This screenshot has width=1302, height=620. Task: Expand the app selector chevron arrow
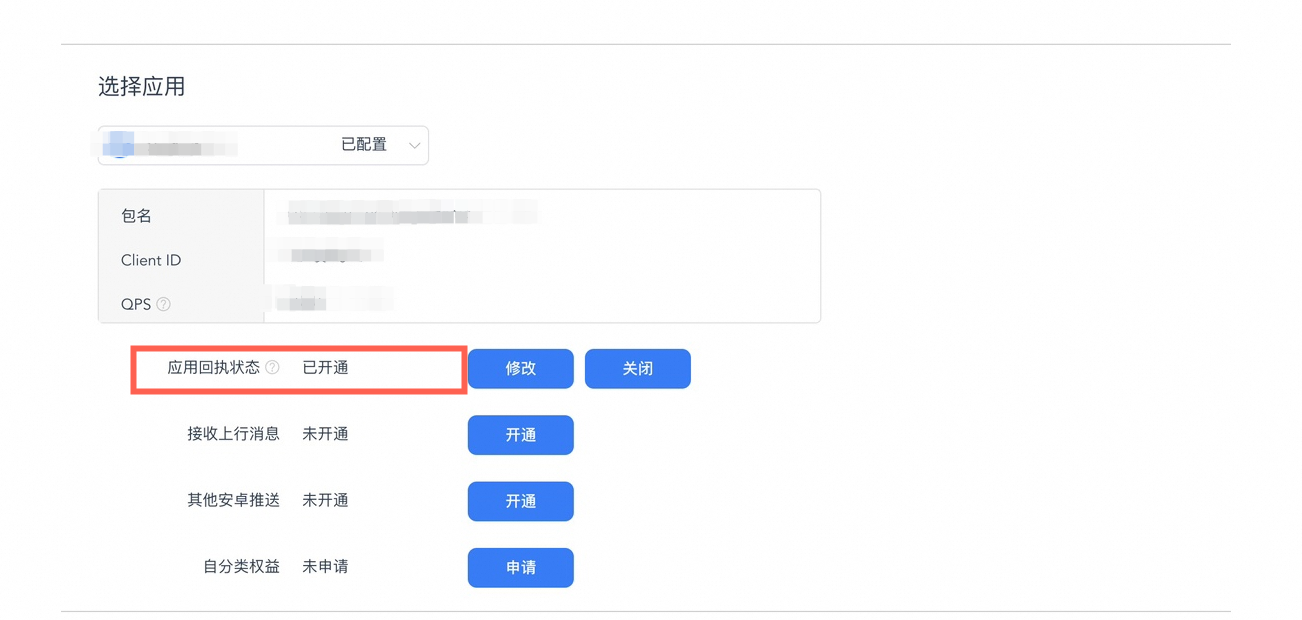(x=414, y=146)
